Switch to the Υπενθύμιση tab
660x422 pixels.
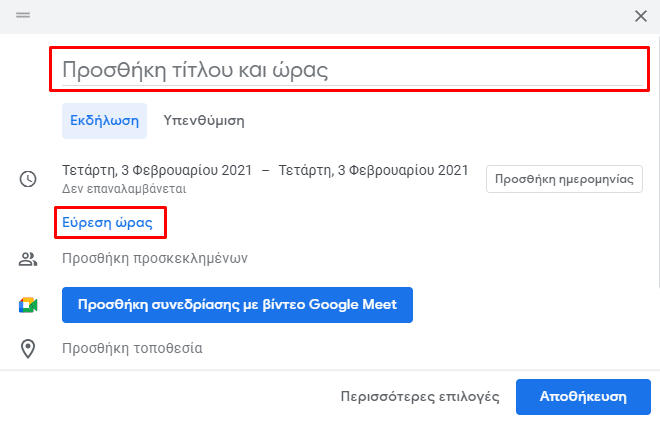204,121
